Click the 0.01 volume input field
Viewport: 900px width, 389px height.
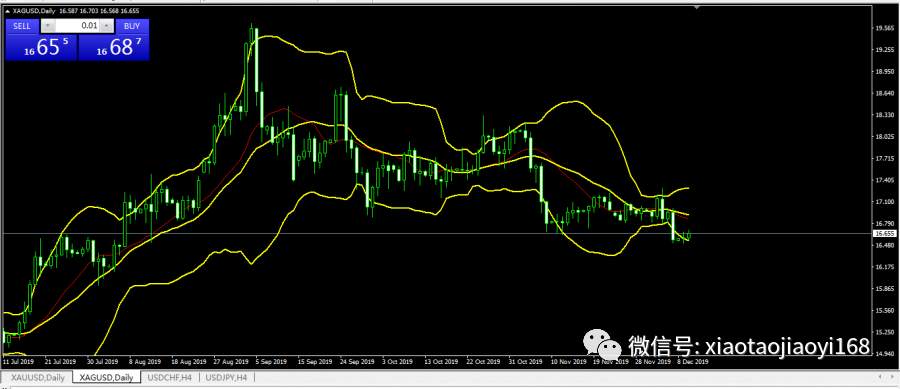77,26
